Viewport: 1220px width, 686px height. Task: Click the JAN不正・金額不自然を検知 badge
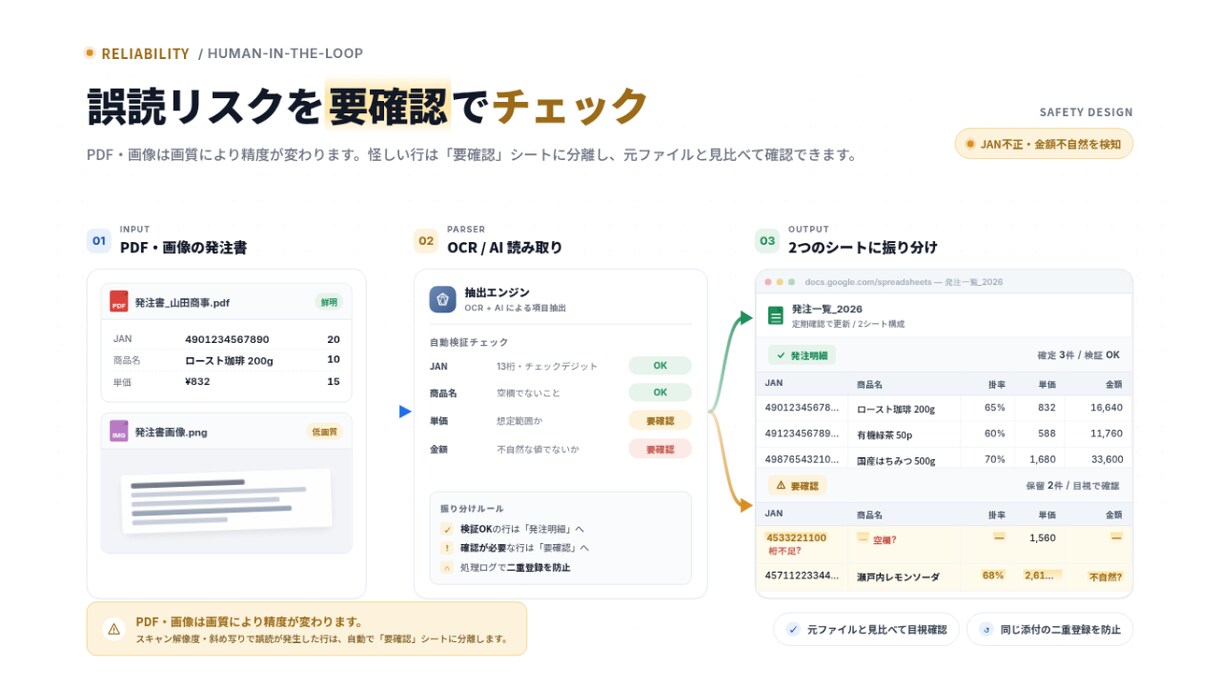point(1044,144)
